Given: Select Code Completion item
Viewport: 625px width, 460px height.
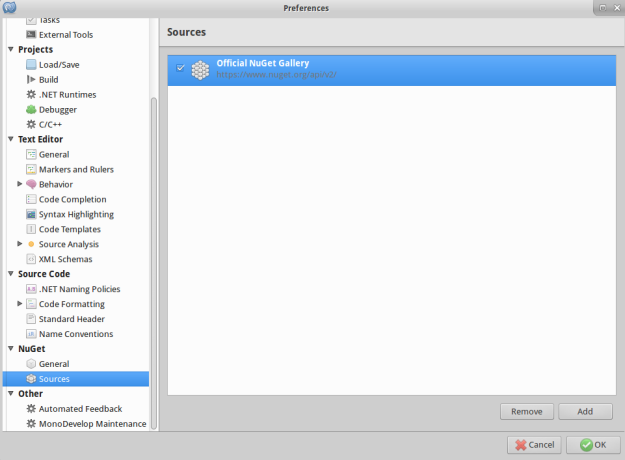Looking at the screenshot, I should (73, 199).
